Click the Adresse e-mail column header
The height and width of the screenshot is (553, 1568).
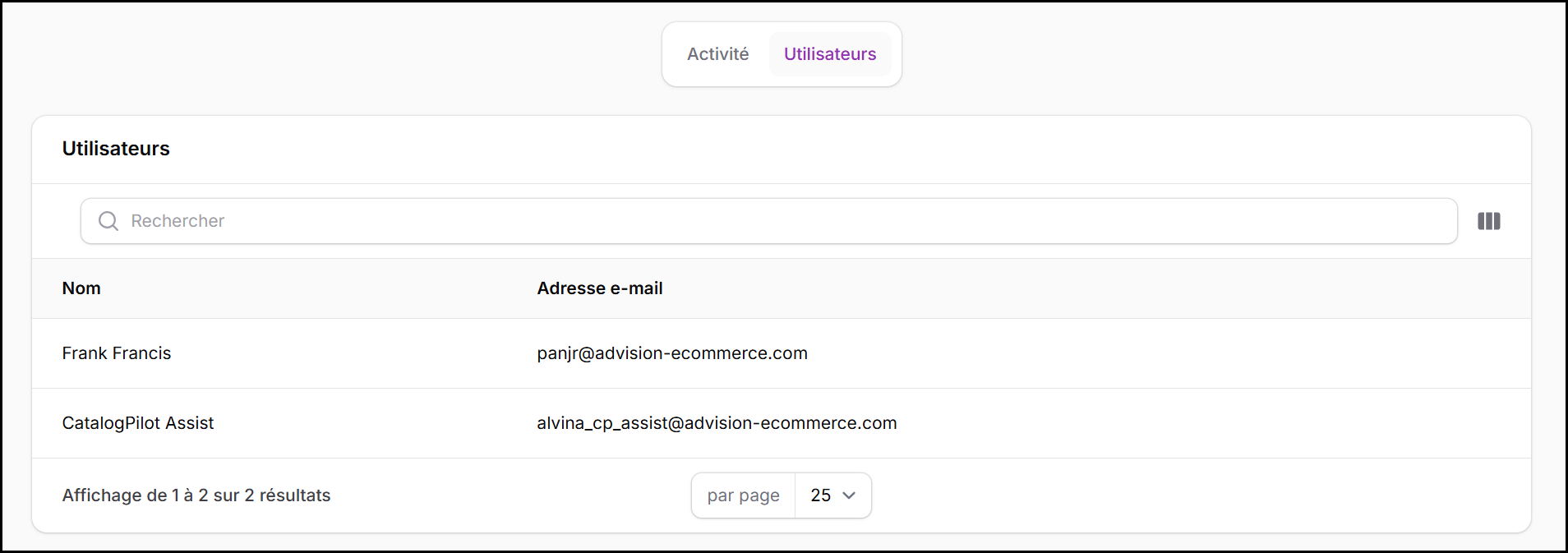click(599, 288)
